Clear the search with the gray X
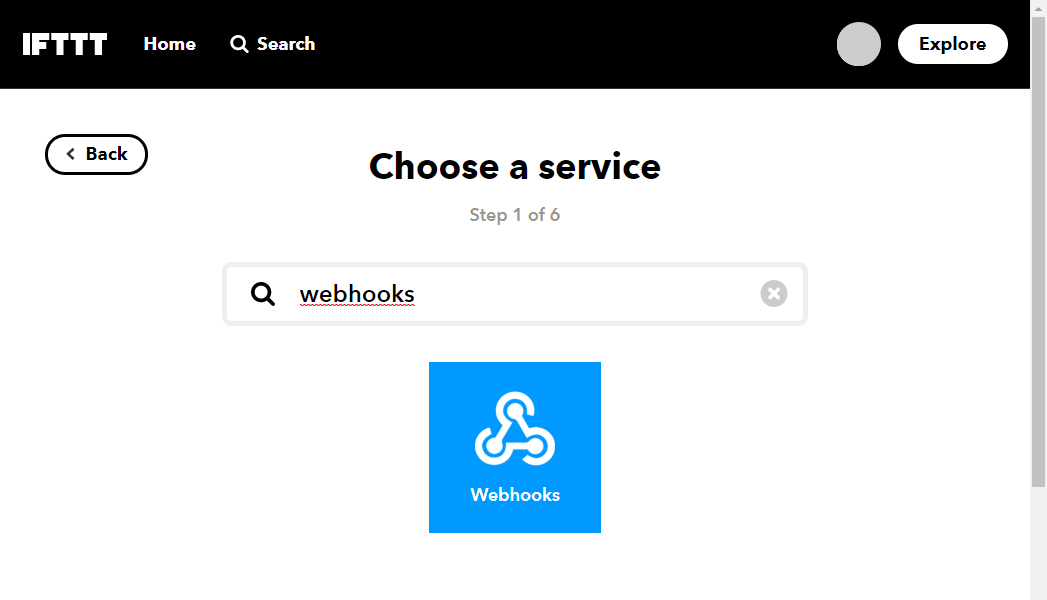Screen dimensions: 1047x600 click(x=773, y=294)
